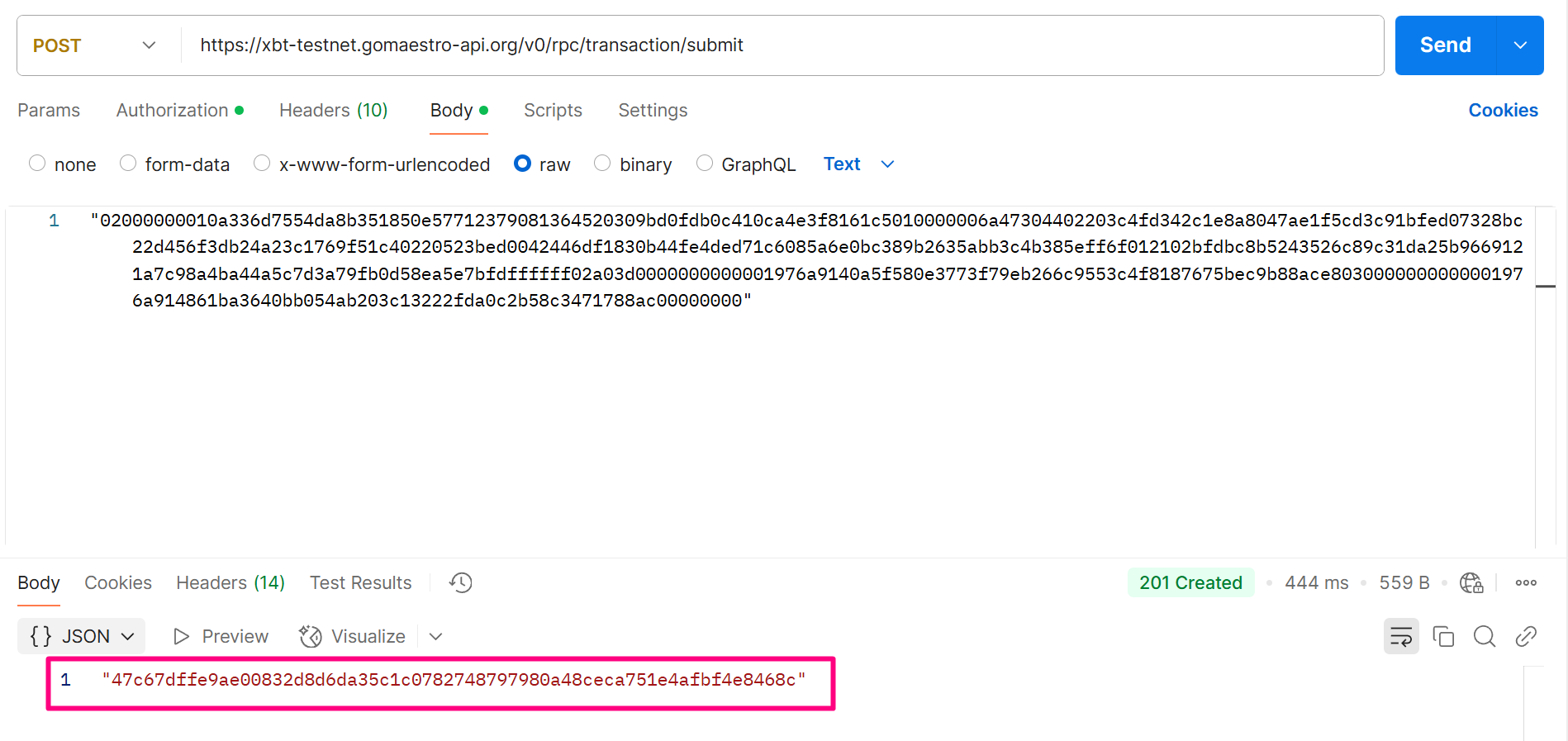Viewport: 1568px width, 741px height.
Task: Select the x-www-form-urlencoded radio button
Action: point(262,164)
